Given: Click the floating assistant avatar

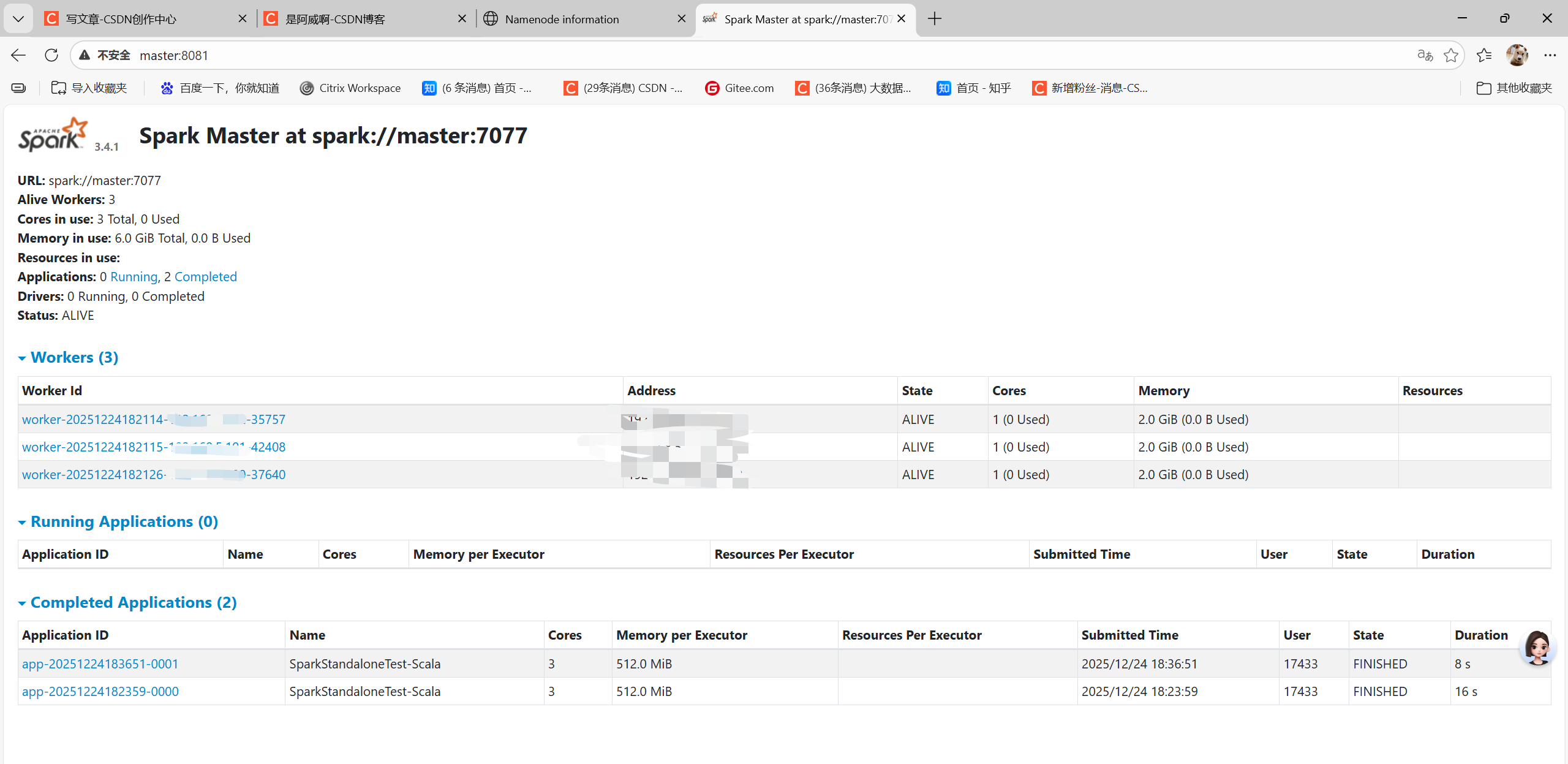Looking at the screenshot, I should pyautogui.click(x=1537, y=647).
